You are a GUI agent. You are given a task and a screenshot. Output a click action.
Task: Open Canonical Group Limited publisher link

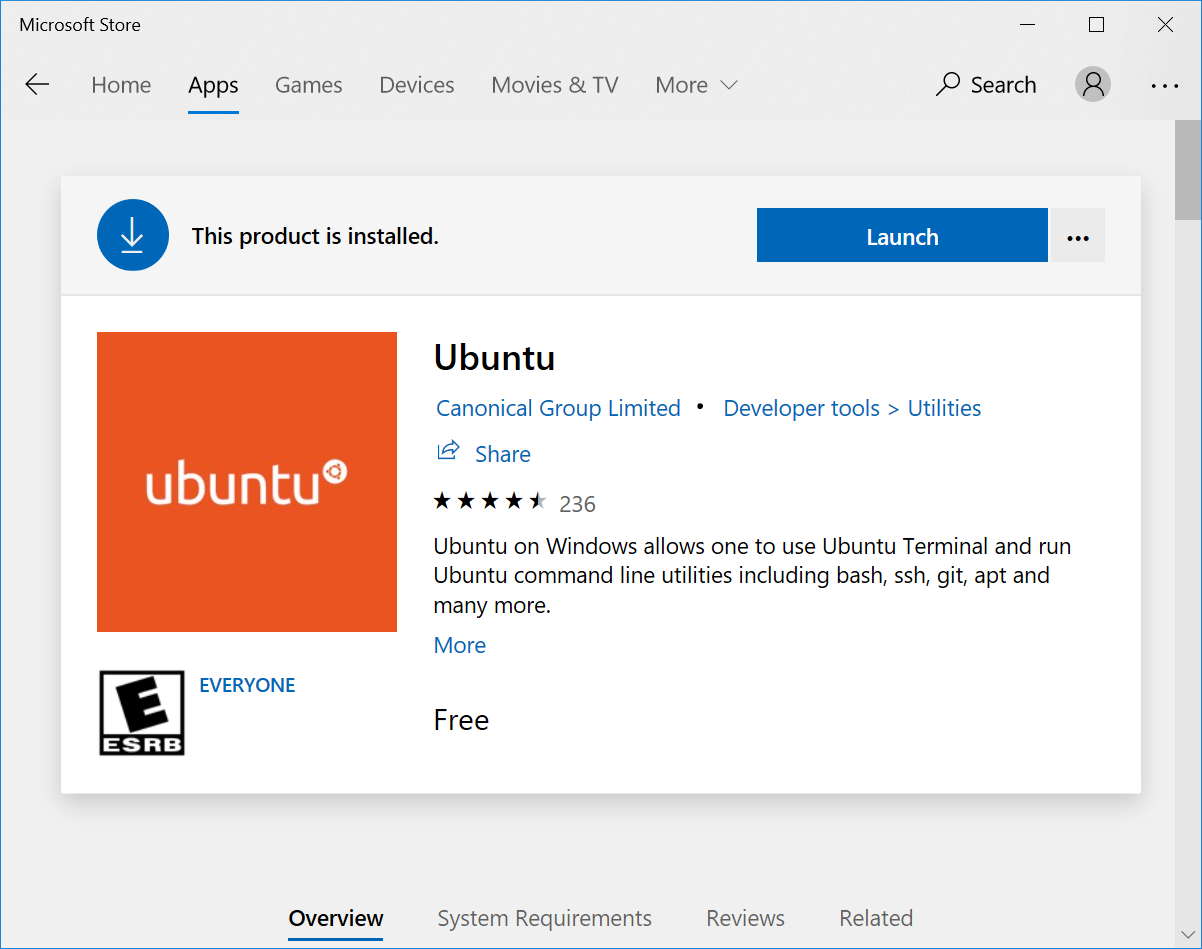558,408
